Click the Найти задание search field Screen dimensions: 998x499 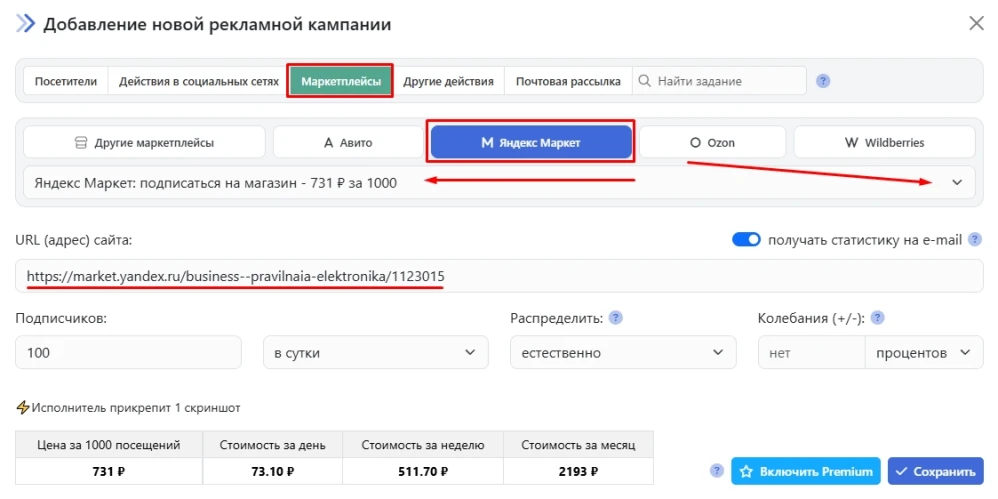point(719,81)
